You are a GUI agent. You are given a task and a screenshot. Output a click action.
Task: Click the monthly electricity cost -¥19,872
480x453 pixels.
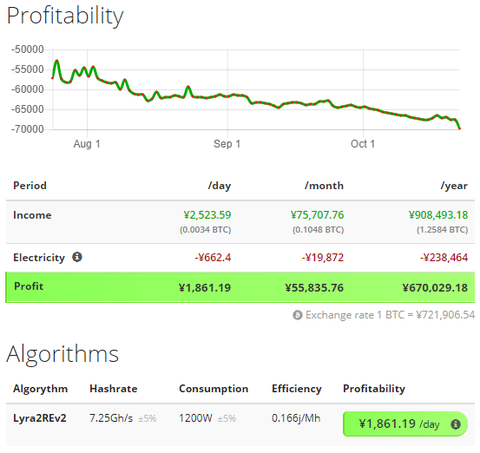323,257
